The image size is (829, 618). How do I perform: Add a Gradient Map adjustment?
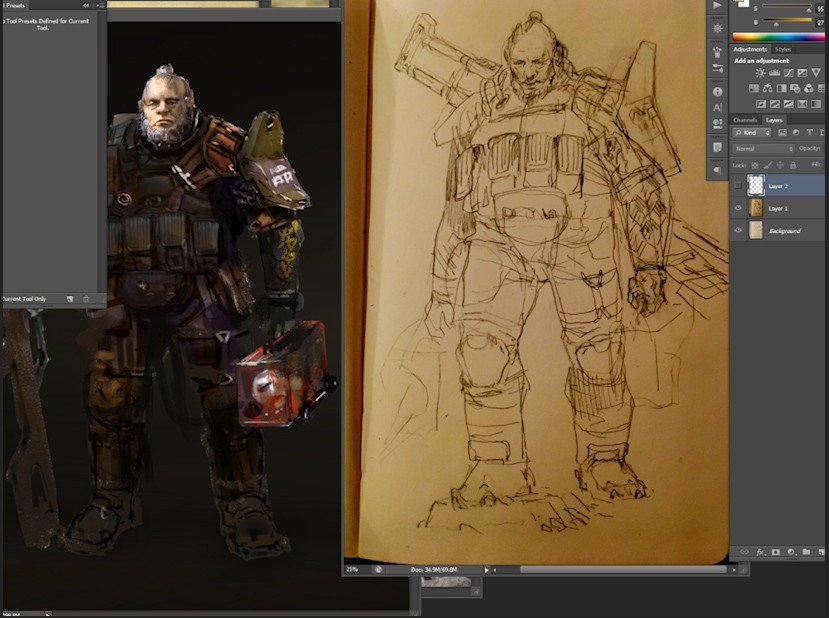816,104
